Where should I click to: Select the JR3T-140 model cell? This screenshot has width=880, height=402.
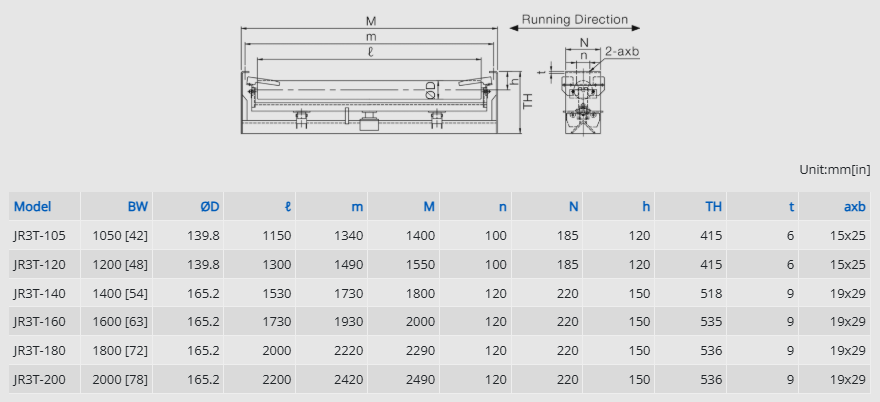[39, 294]
